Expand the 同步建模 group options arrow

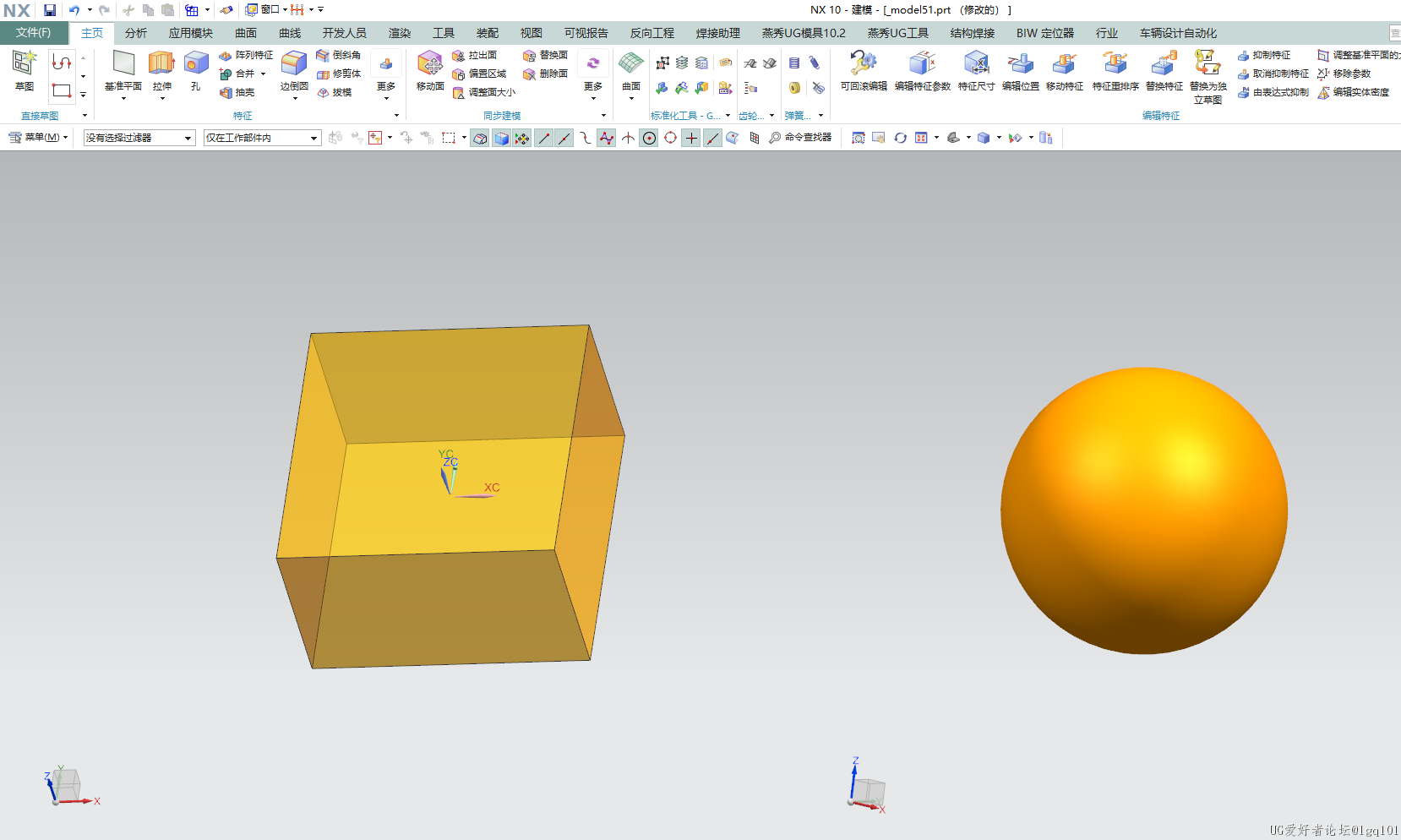603,115
